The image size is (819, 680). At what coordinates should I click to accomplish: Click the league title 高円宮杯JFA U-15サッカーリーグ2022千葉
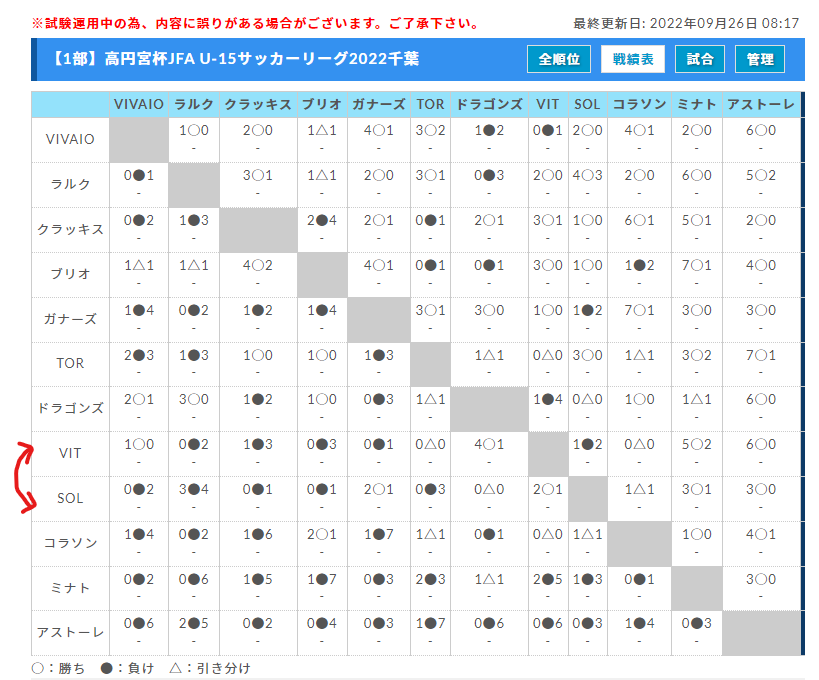(262, 58)
